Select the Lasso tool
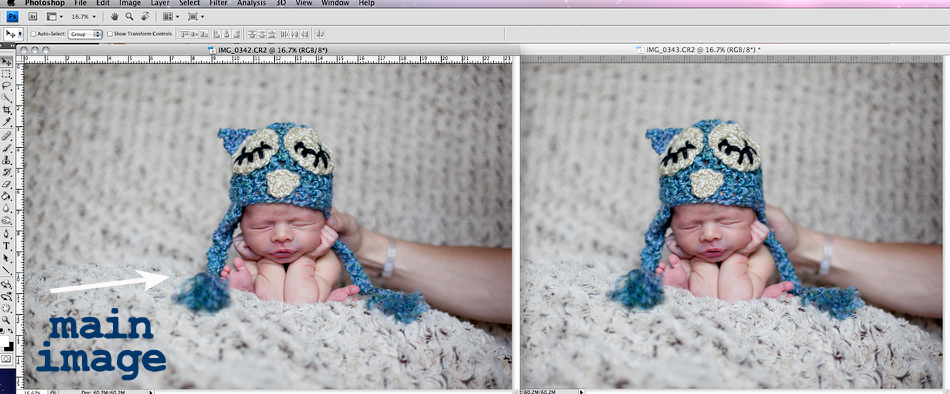 pos(7,85)
